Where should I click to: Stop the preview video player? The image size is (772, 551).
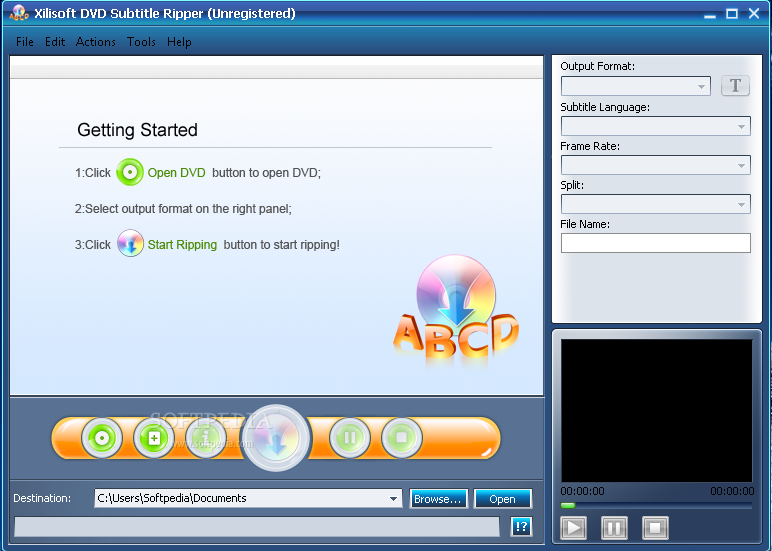click(655, 528)
